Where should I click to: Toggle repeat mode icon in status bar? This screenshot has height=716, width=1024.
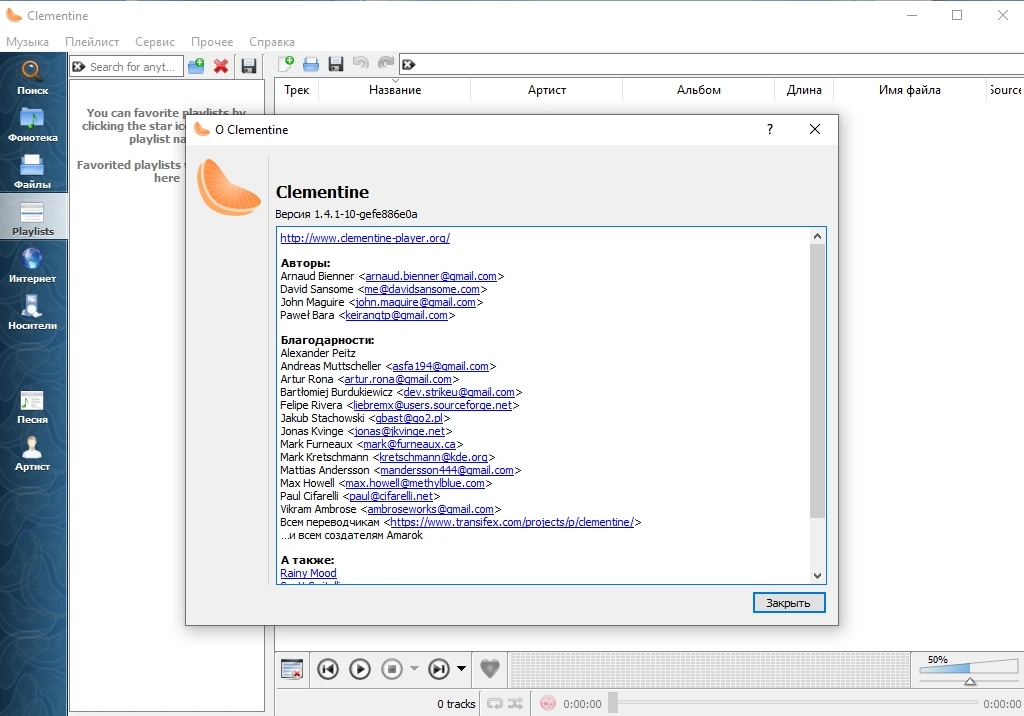[495, 704]
